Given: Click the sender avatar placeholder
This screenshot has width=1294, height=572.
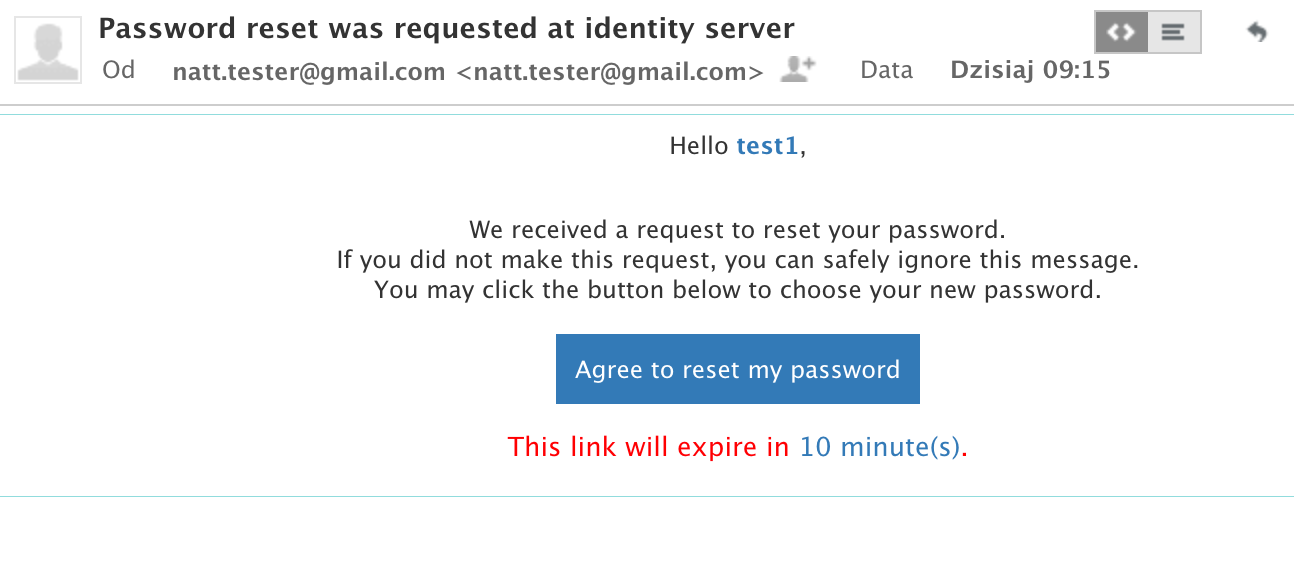Looking at the screenshot, I should click(x=48, y=50).
